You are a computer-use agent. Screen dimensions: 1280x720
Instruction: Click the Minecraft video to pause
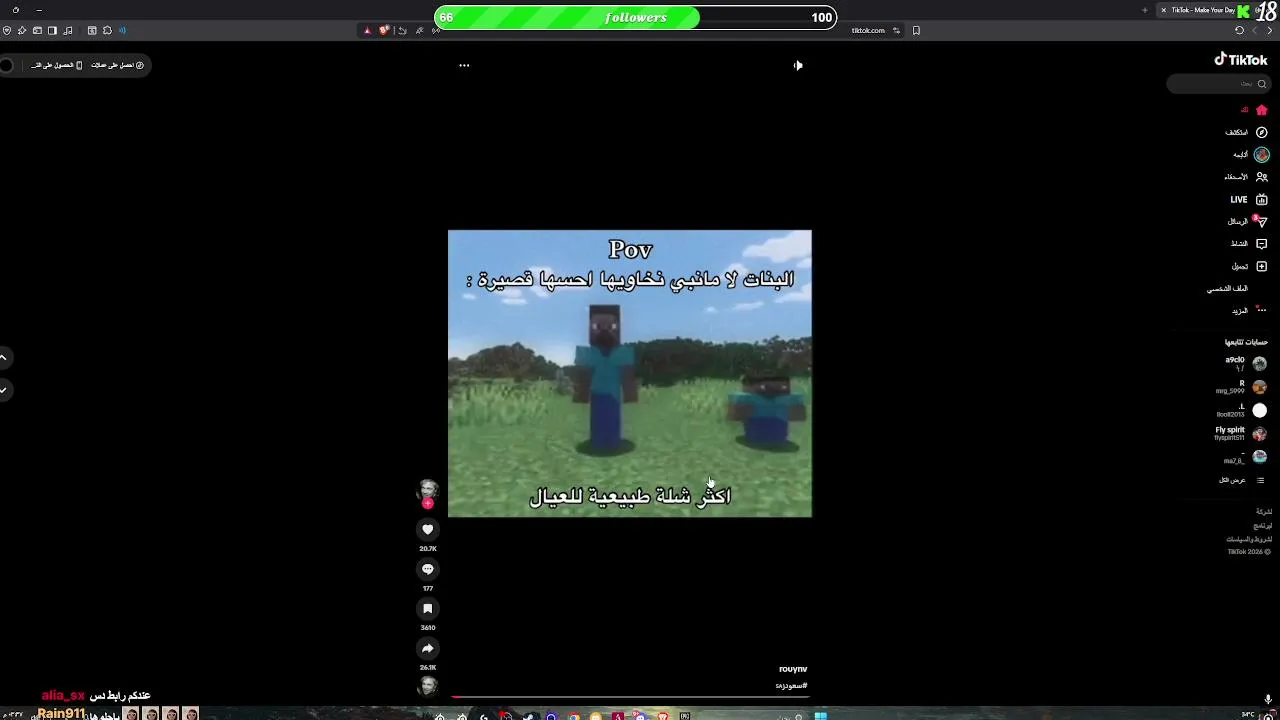[x=630, y=373]
